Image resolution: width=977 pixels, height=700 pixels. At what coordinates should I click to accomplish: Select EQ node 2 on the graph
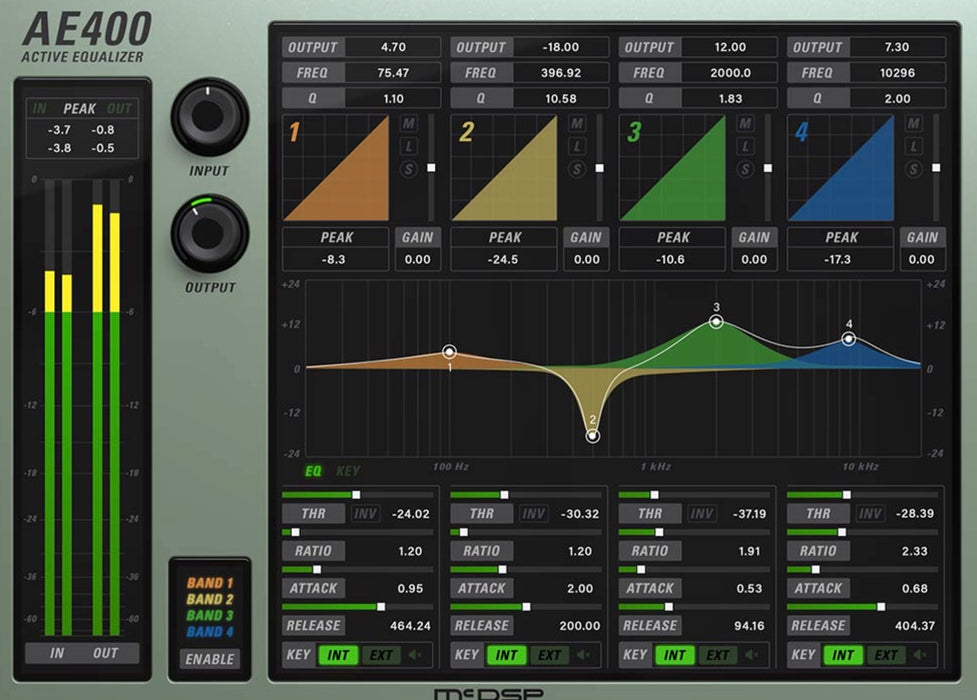(593, 435)
